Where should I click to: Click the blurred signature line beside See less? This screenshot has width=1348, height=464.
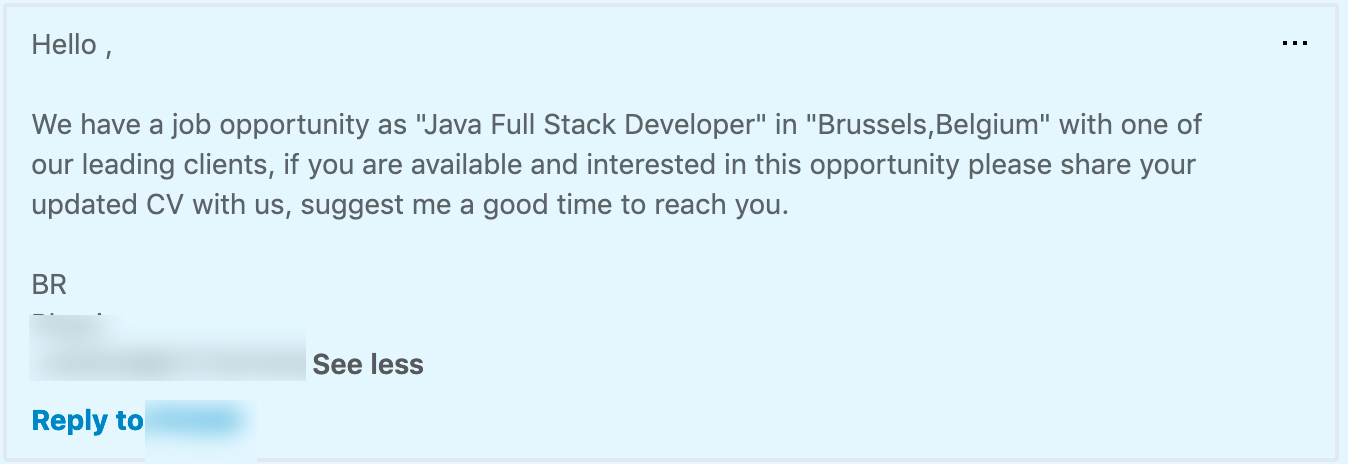[167, 358]
